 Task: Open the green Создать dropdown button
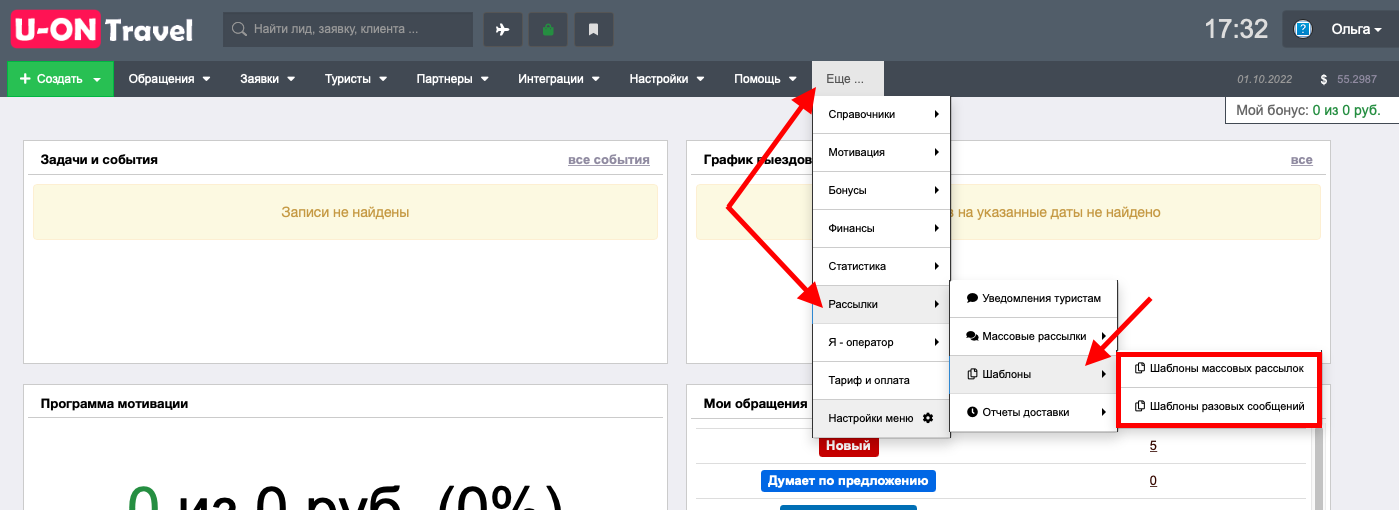point(60,79)
